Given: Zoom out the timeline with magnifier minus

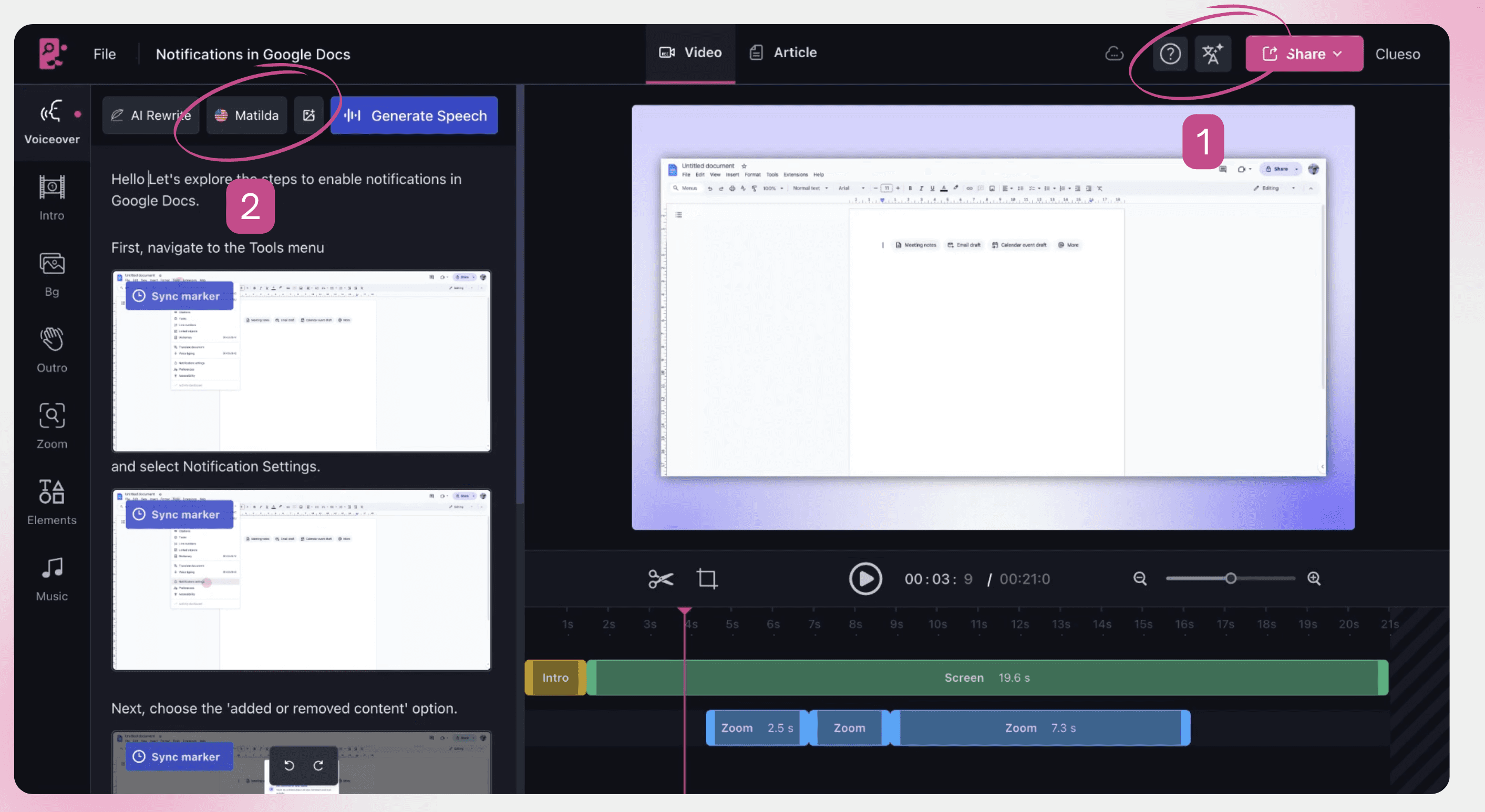Looking at the screenshot, I should pyautogui.click(x=1140, y=579).
